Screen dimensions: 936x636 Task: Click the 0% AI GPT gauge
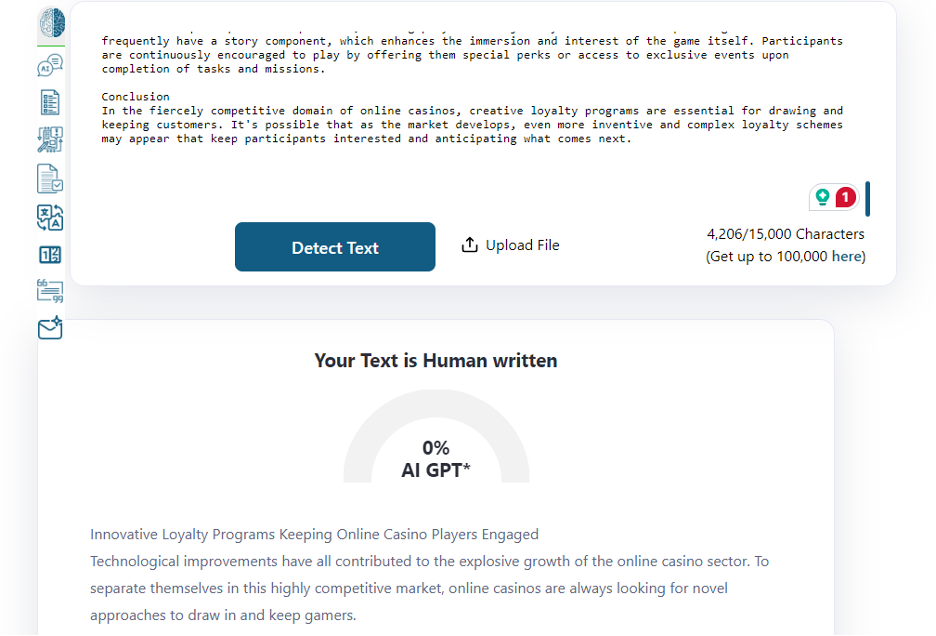[436, 437]
